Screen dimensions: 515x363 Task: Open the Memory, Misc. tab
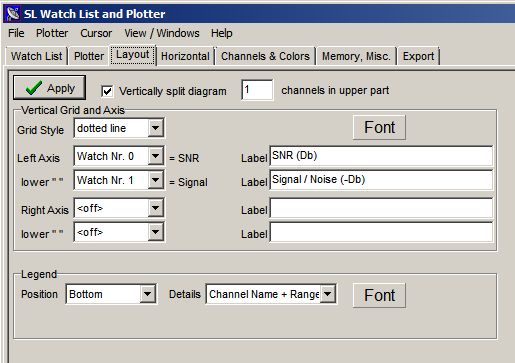click(356, 56)
